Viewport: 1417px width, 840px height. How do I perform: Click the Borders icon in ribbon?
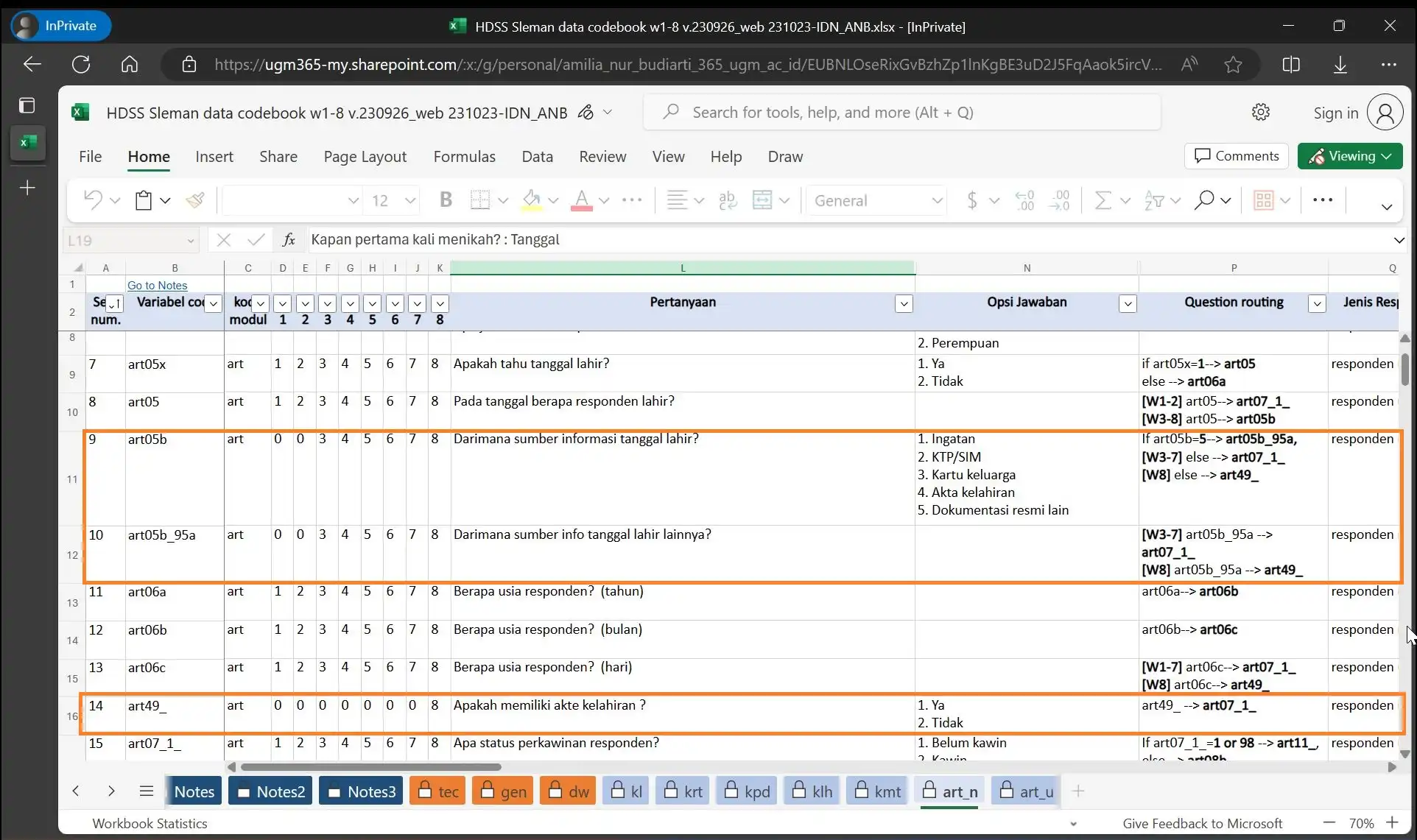coord(480,200)
